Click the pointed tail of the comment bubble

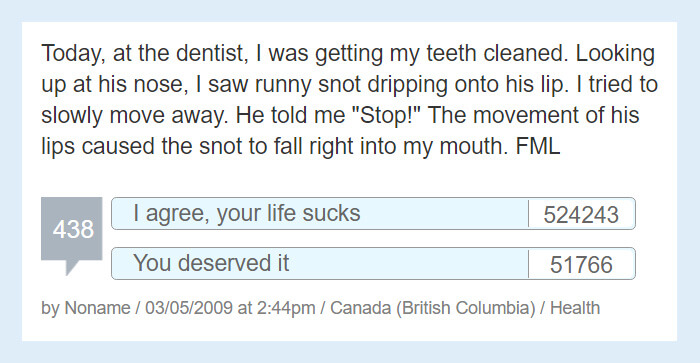(73, 267)
